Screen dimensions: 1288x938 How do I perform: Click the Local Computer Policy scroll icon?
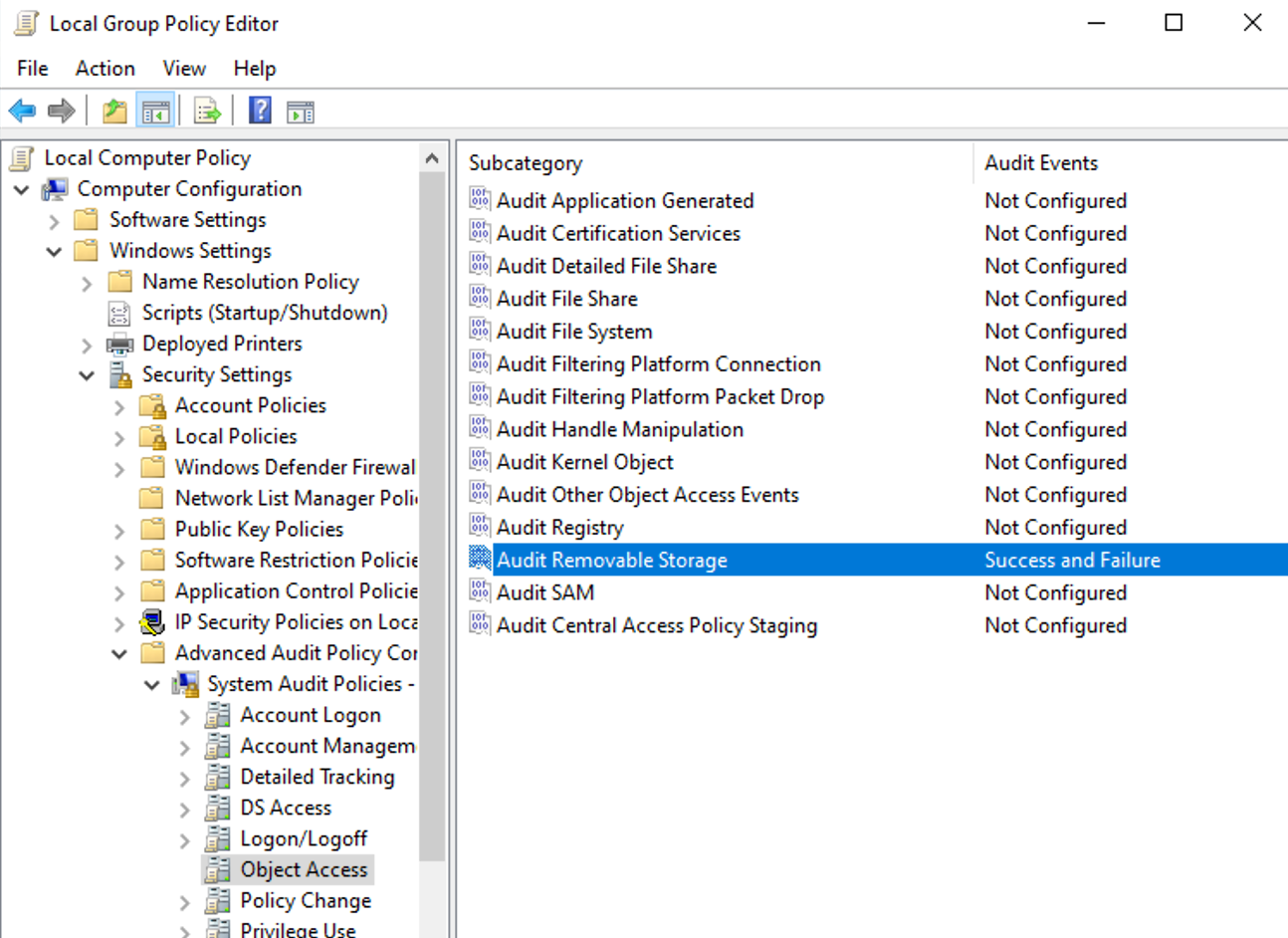tap(22, 158)
